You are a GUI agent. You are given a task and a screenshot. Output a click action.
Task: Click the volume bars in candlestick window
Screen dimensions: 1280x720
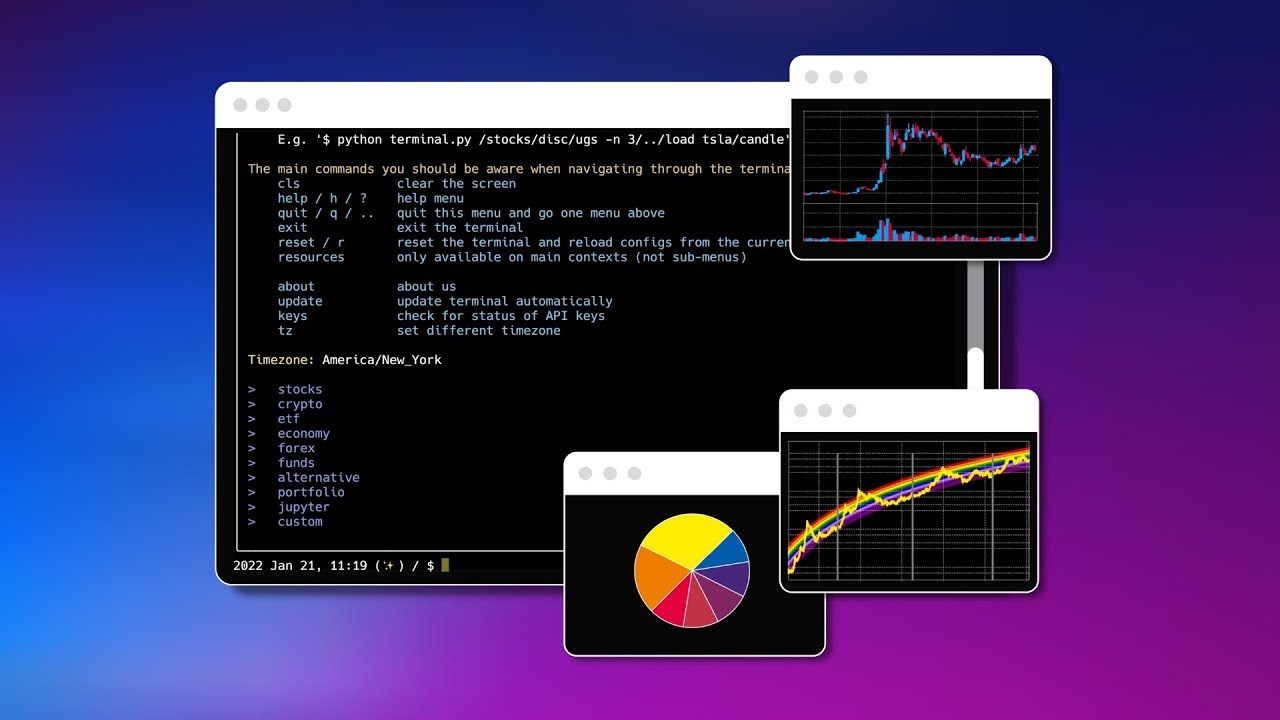pos(920,230)
